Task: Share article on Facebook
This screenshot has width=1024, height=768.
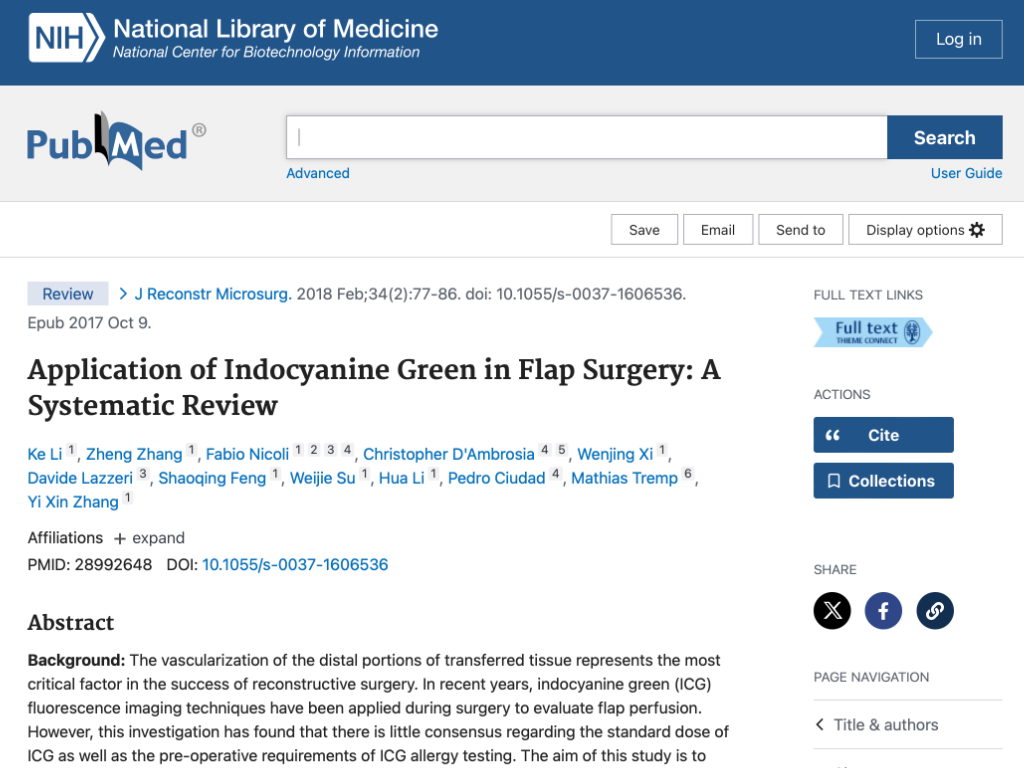Action: [x=883, y=610]
